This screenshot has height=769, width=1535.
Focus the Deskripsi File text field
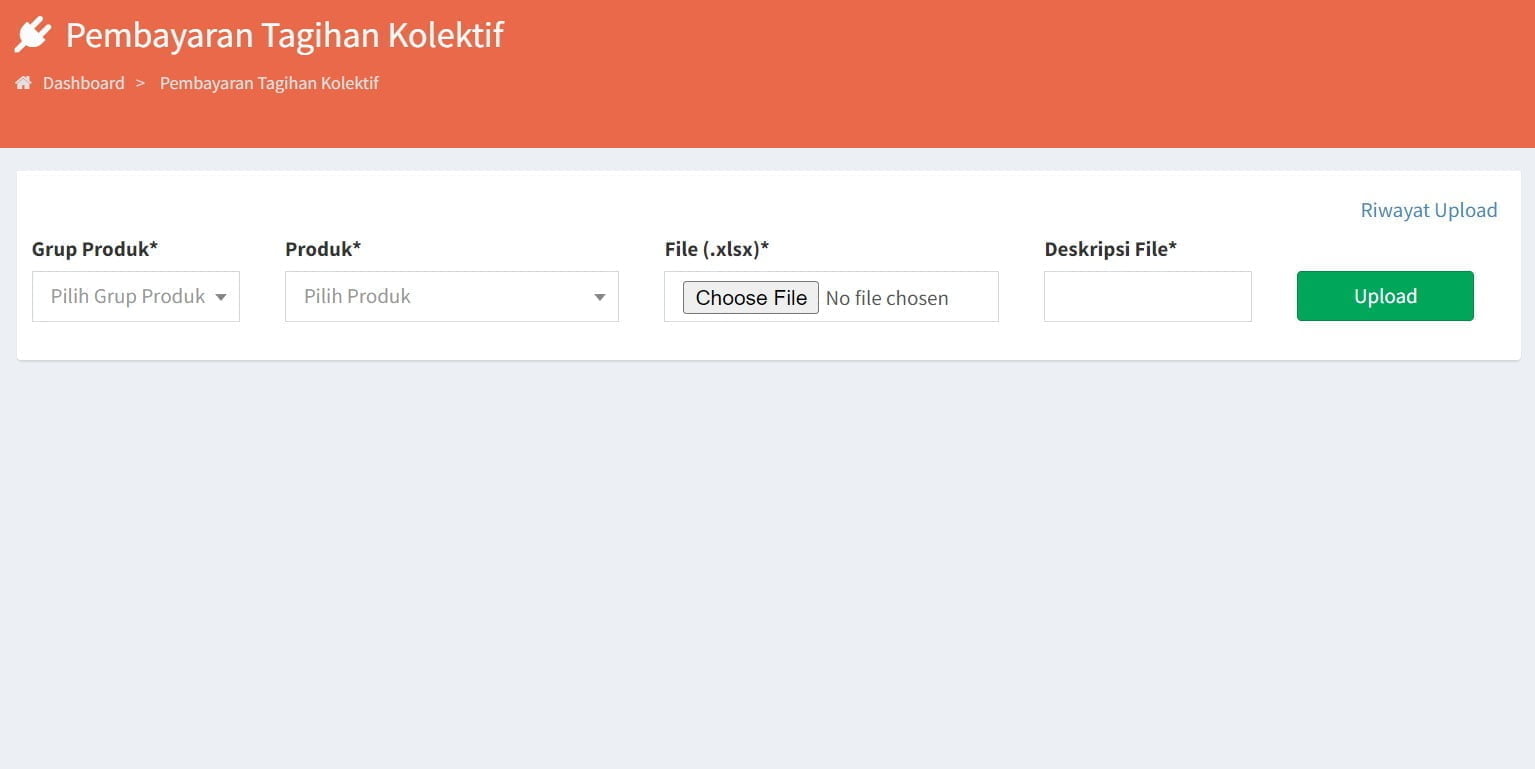(x=1147, y=297)
